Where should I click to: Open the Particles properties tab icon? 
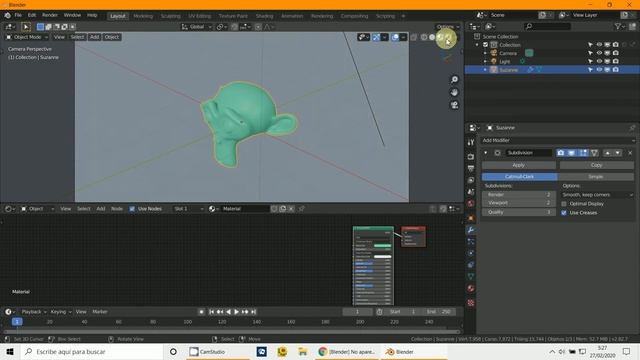pyautogui.click(x=471, y=242)
